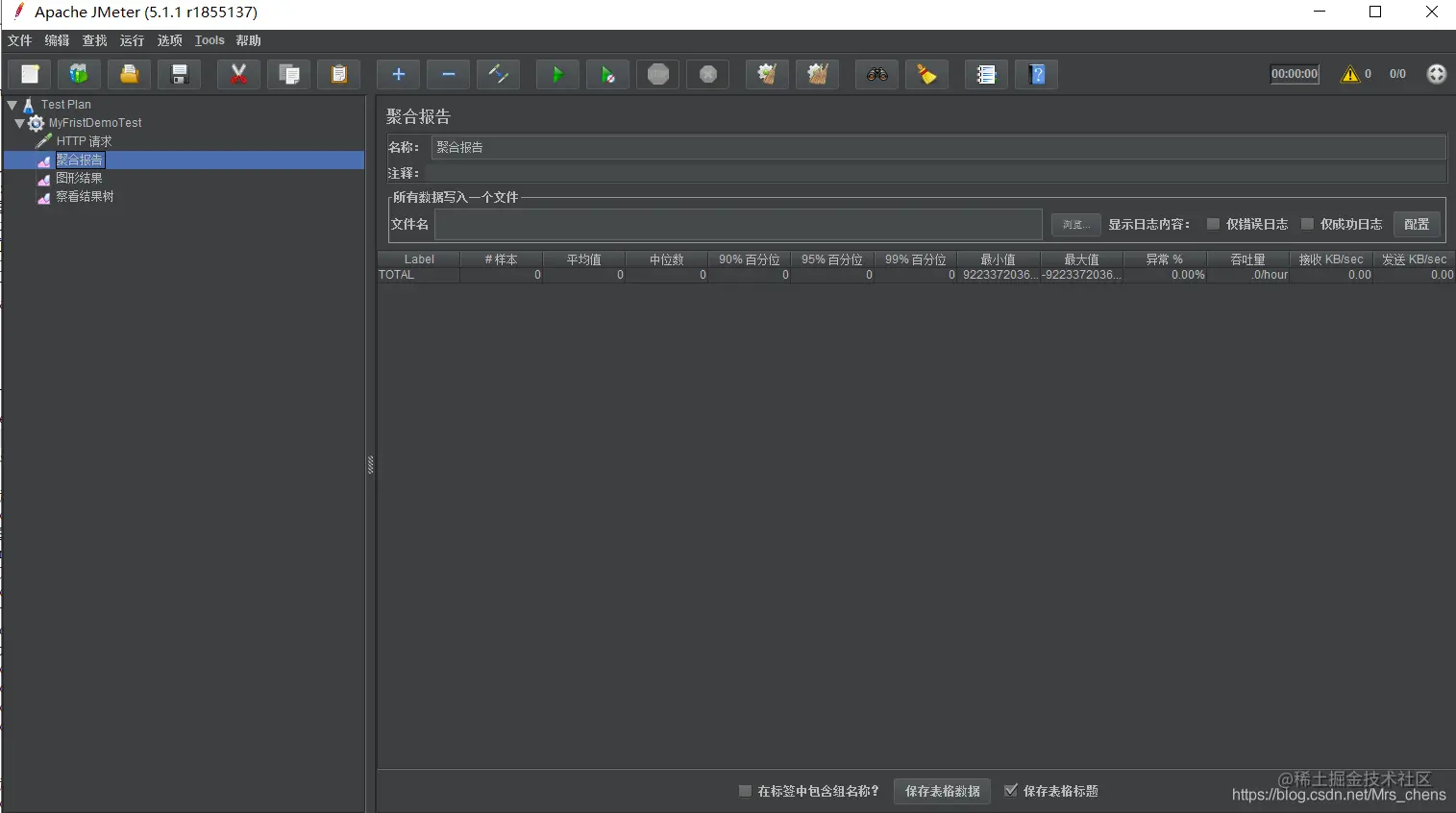Select the Test Plan tree item
The width and height of the screenshot is (1456, 813).
pos(65,105)
